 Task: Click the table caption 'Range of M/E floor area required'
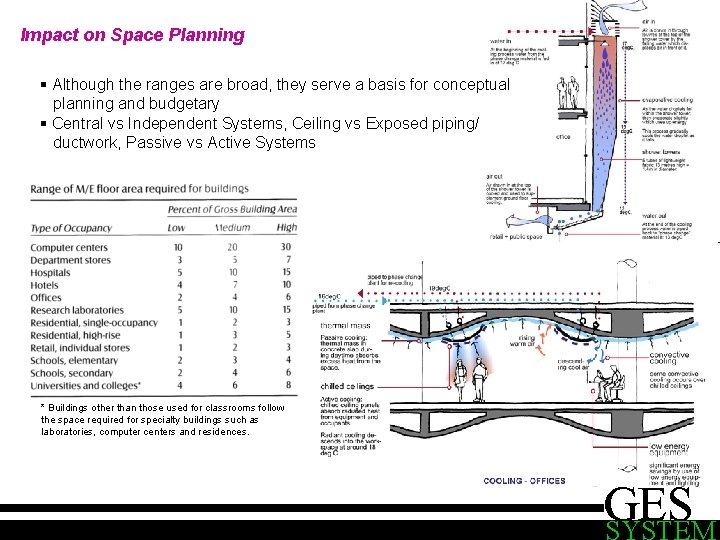click(139, 189)
